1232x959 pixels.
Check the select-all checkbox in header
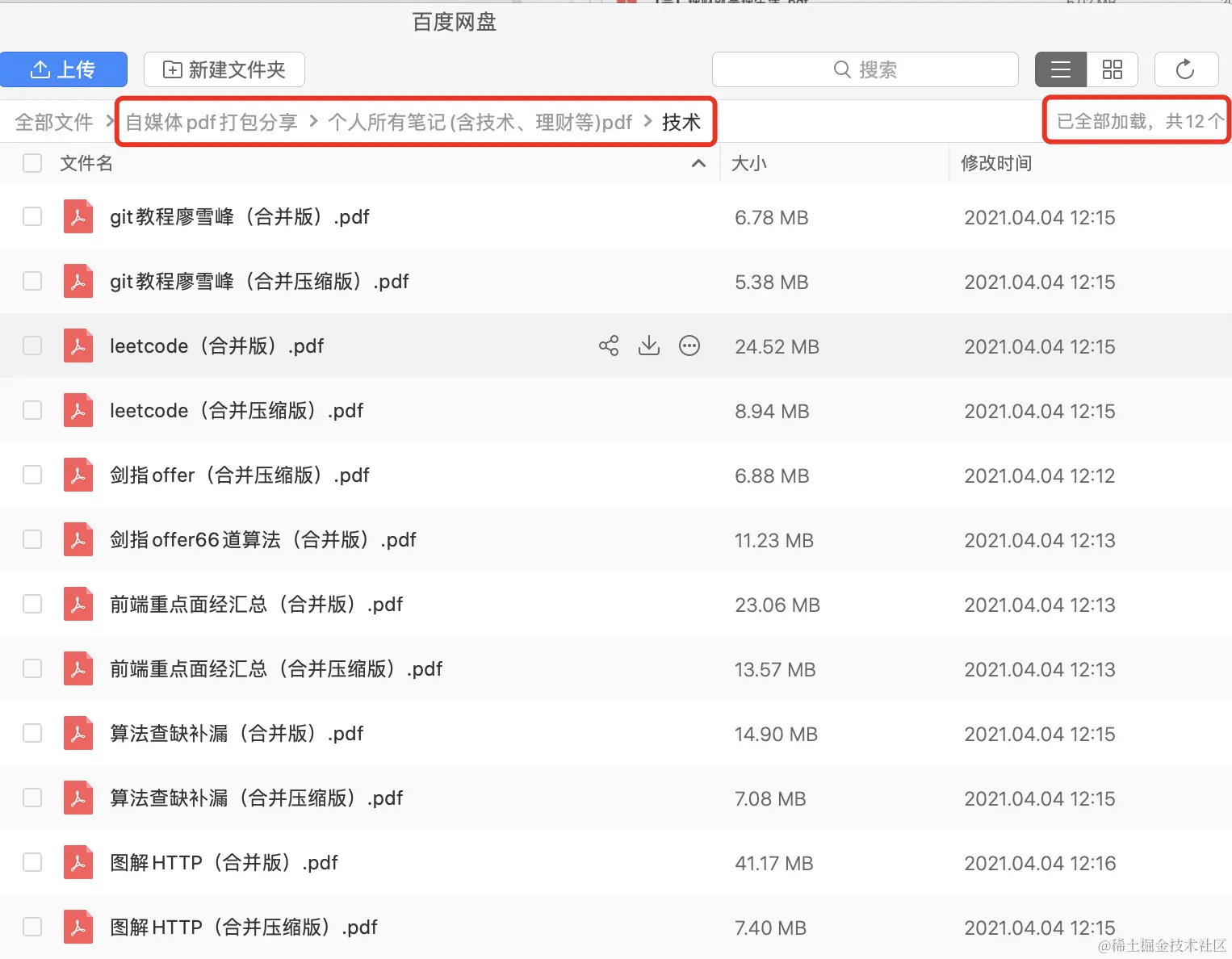[32, 163]
